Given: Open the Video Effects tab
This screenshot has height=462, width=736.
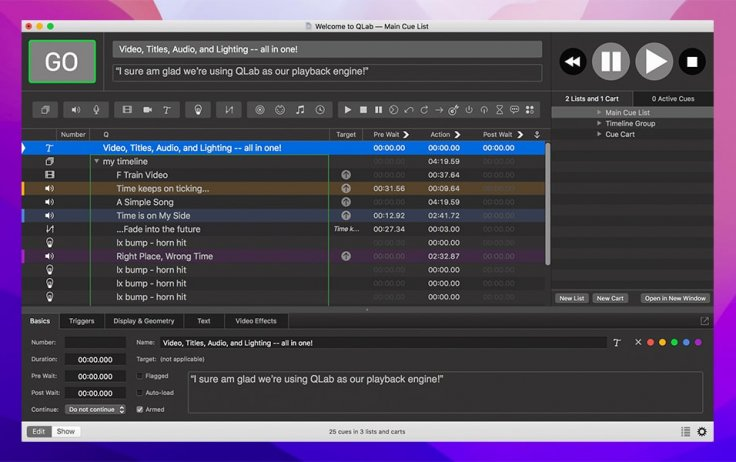Looking at the screenshot, I should pos(257,321).
